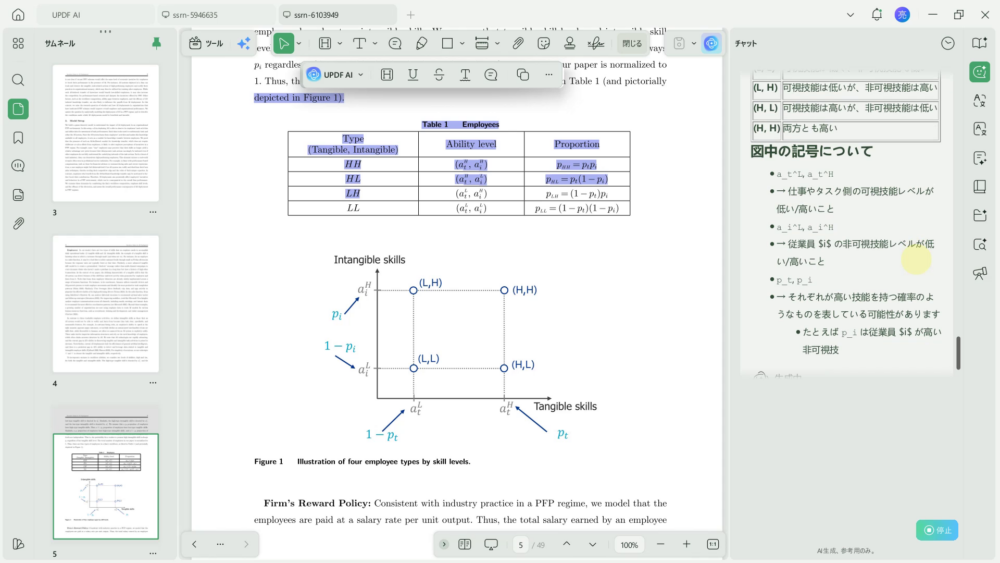Expand the UPDF AI dropdown in floating bar
The image size is (1000, 563).
361,75
